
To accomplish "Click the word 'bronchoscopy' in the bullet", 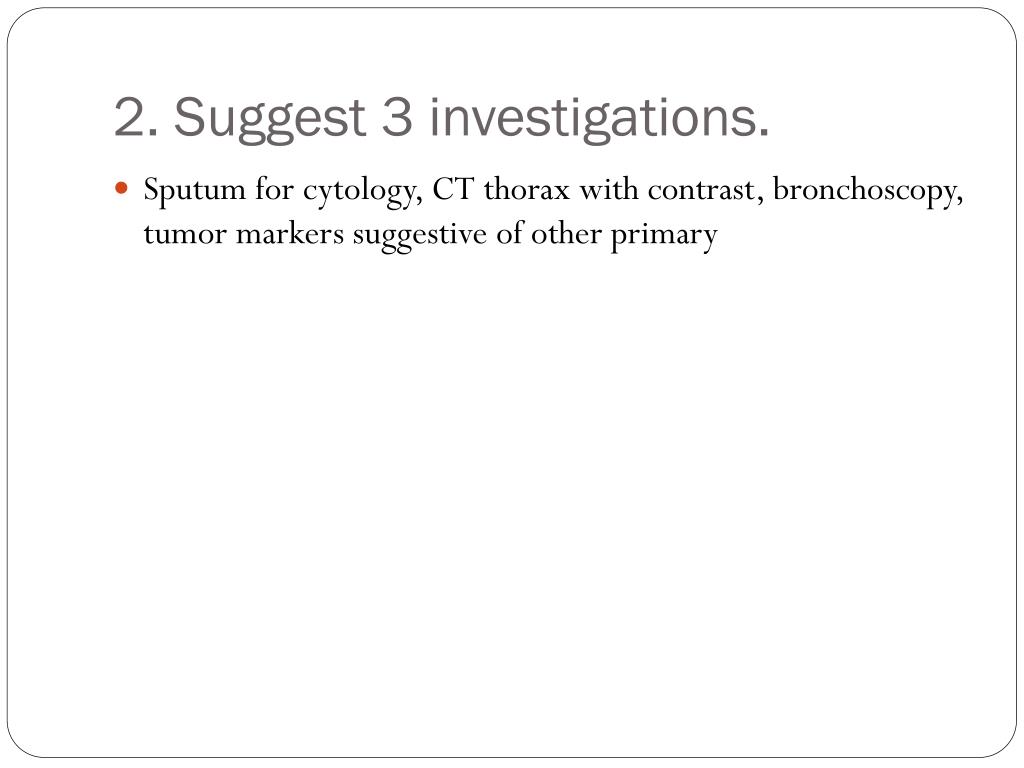I will click(x=868, y=191).
